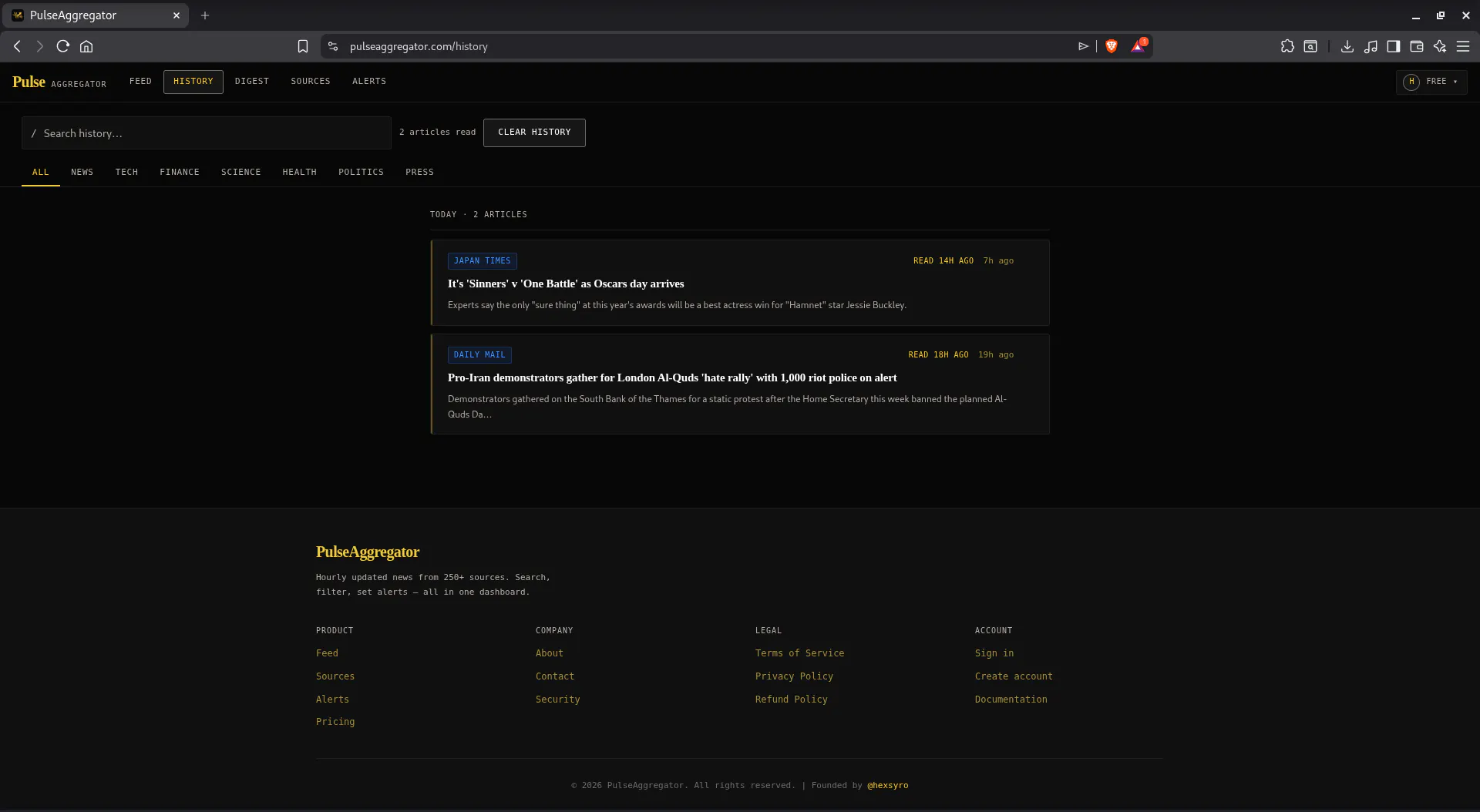1480x812 pixels.
Task: Open the Pro-Iran demonstrators article headline
Action: click(672, 377)
